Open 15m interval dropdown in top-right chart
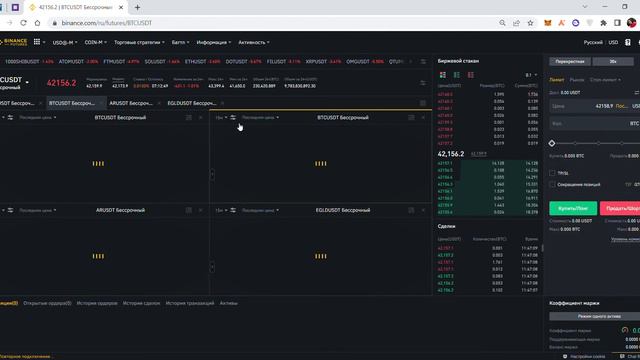 click(x=221, y=118)
